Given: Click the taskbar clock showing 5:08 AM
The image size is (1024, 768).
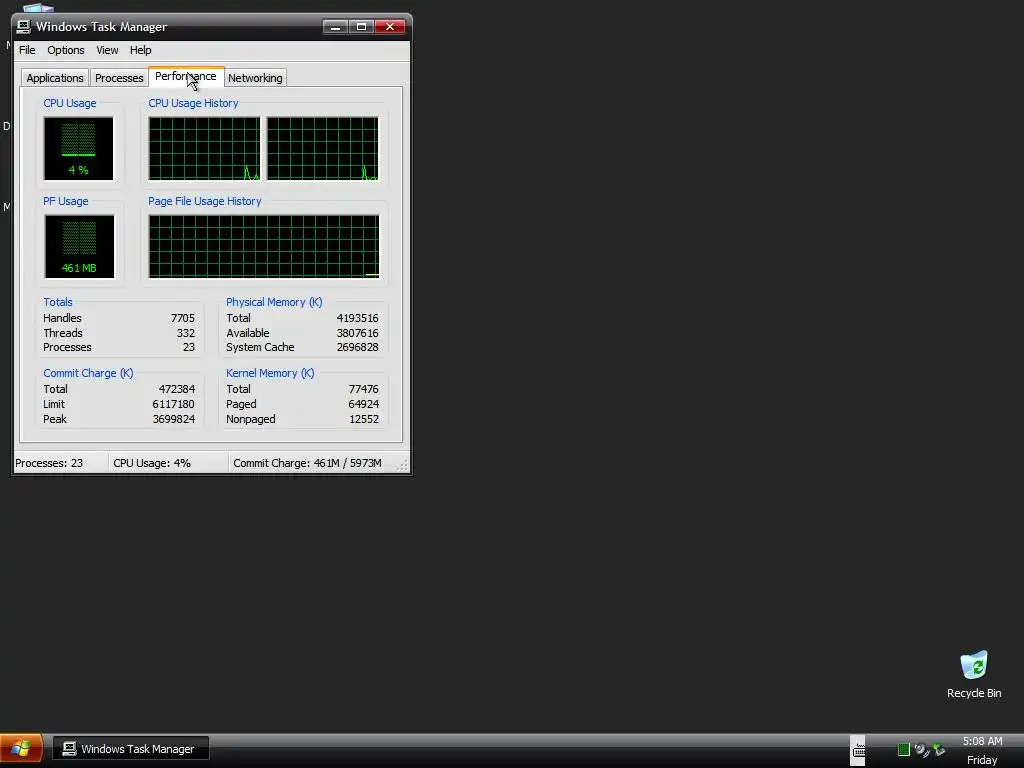Looking at the screenshot, I should click(x=982, y=741).
